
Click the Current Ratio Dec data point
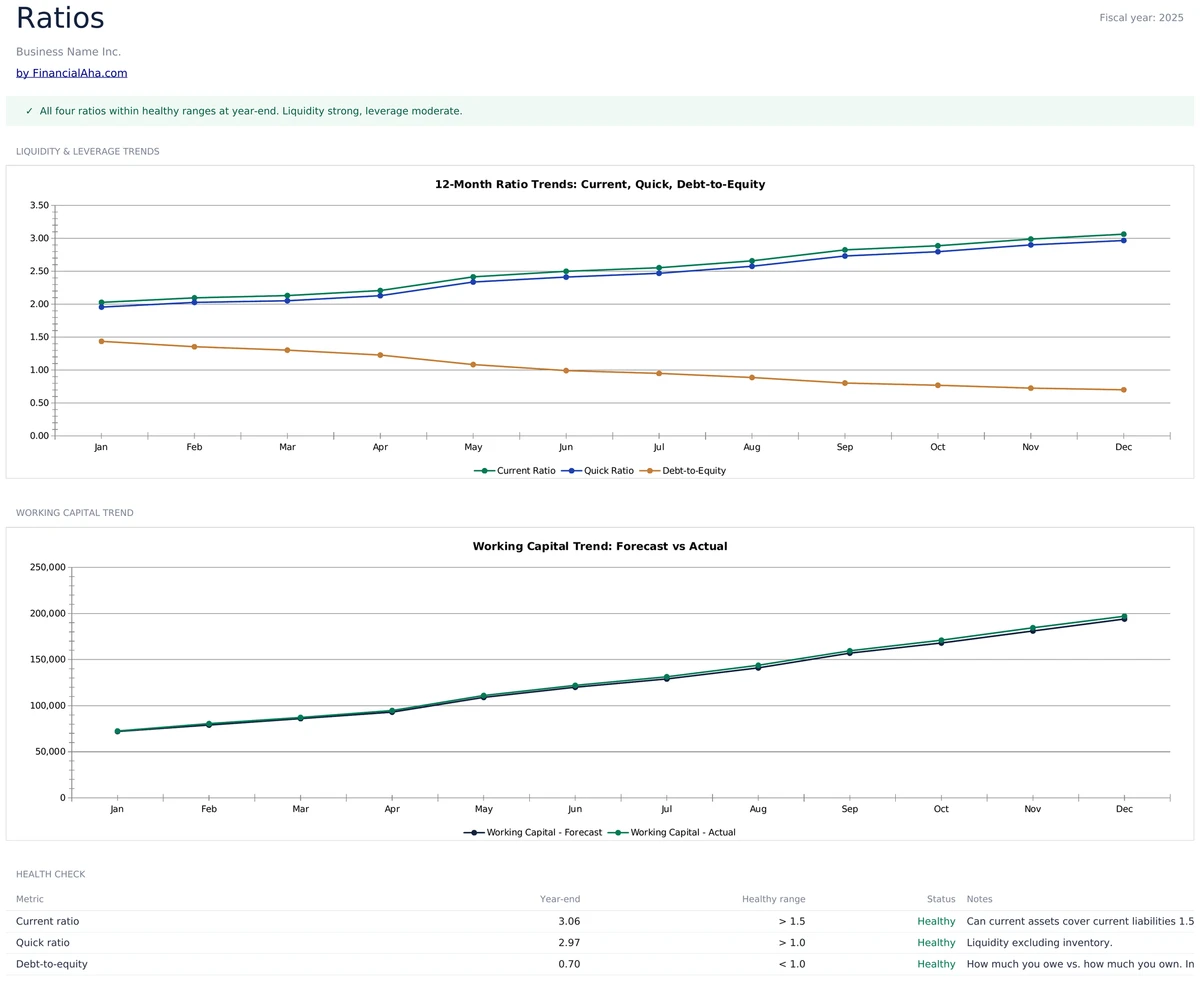(x=1123, y=234)
